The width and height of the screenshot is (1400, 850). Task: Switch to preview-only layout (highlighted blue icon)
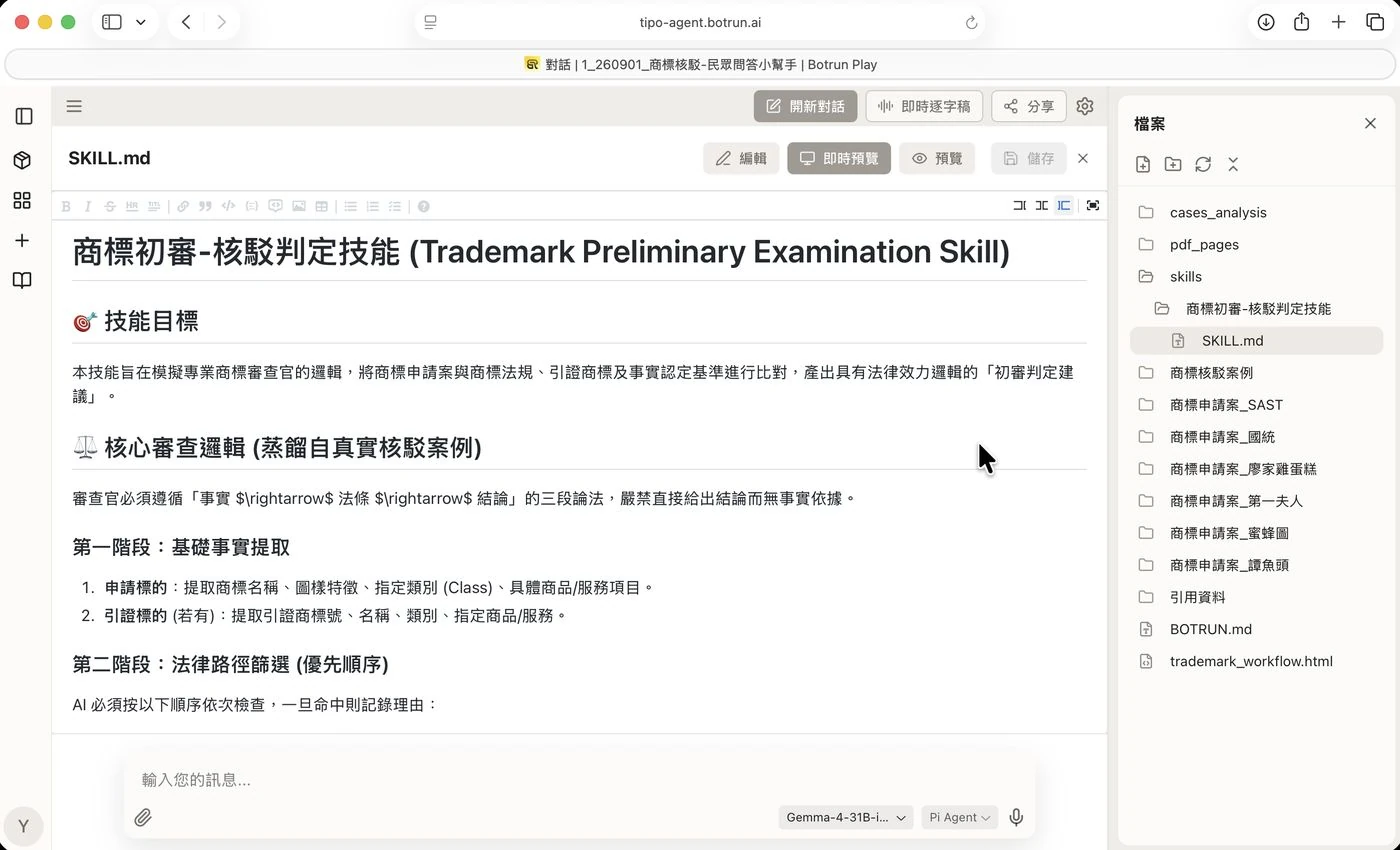coord(1064,205)
